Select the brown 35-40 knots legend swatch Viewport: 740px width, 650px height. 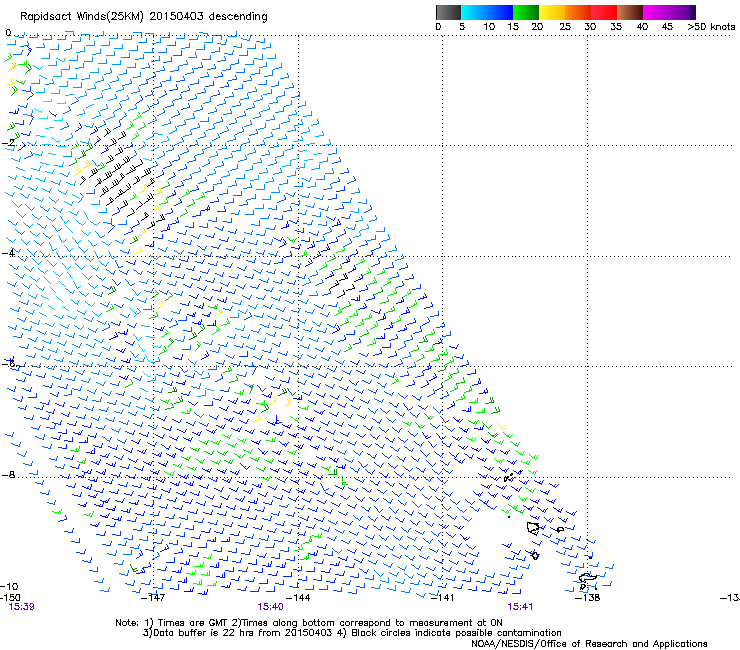coord(630,12)
